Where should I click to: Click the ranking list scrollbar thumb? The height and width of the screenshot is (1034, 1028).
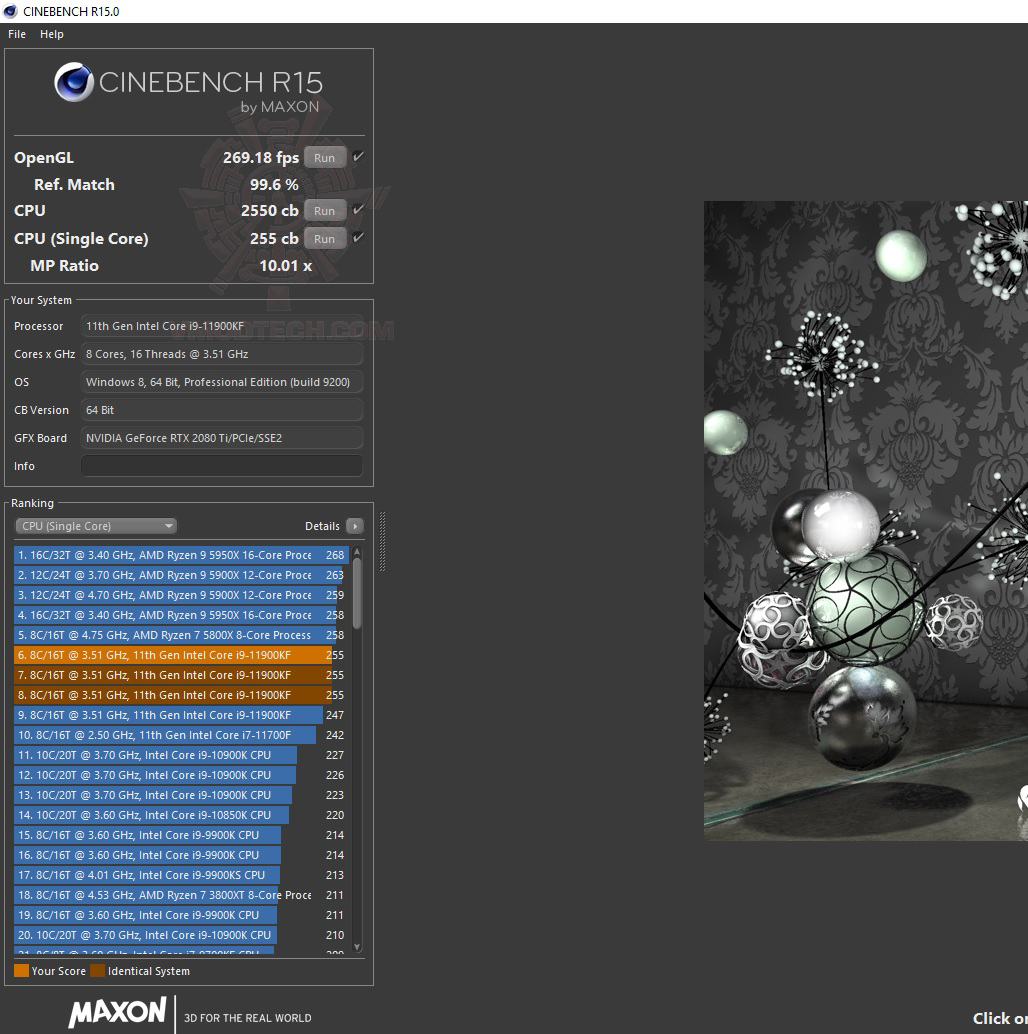(x=357, y=593)
